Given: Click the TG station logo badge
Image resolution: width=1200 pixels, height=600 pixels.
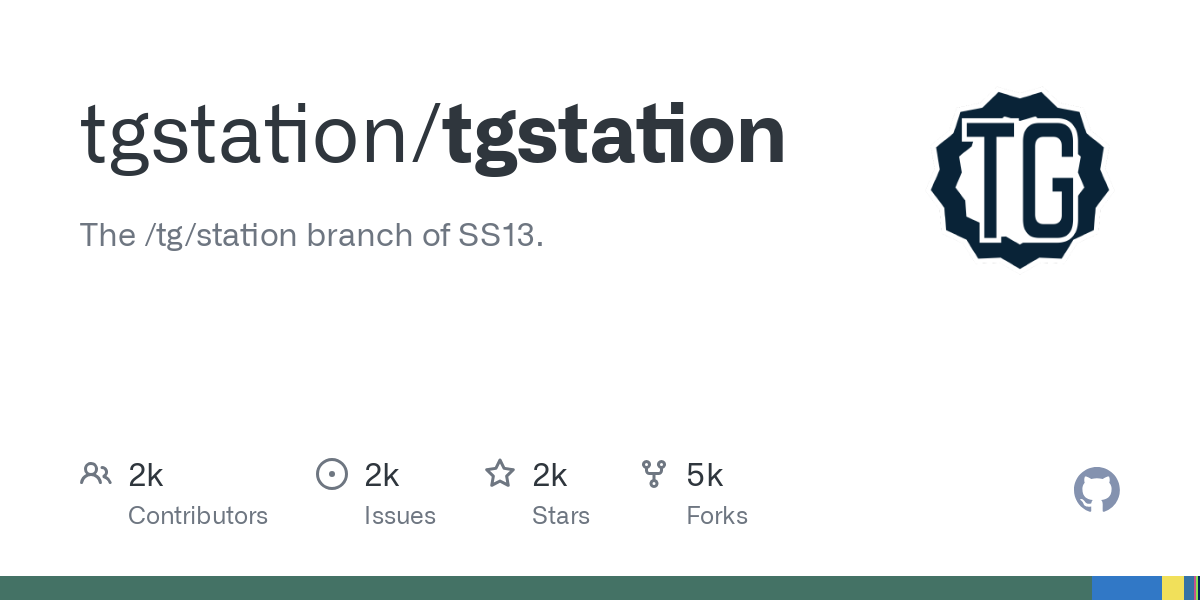Looking at the screenshot, I should point(1019,180).
